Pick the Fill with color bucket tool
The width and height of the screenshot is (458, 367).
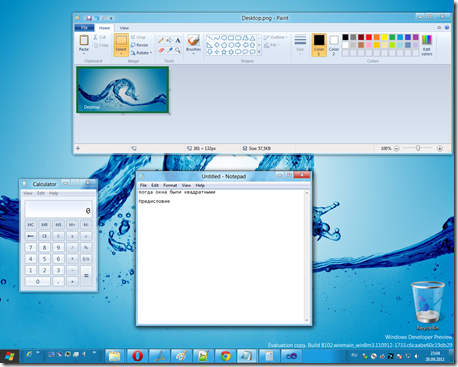pos(169,41)
